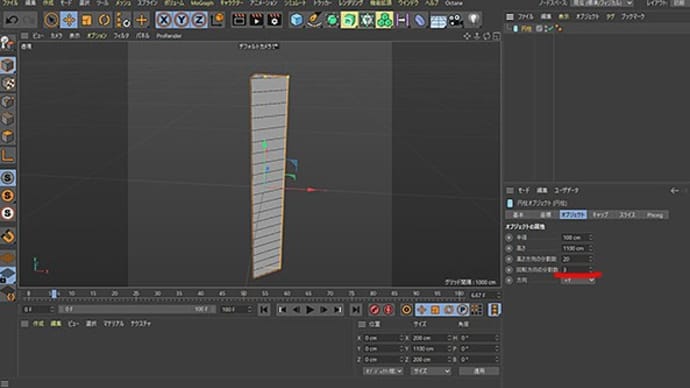The image size is (690, 388).
Task: Click the Make Editable icon in left sidebar
Action: click(7, 43)
